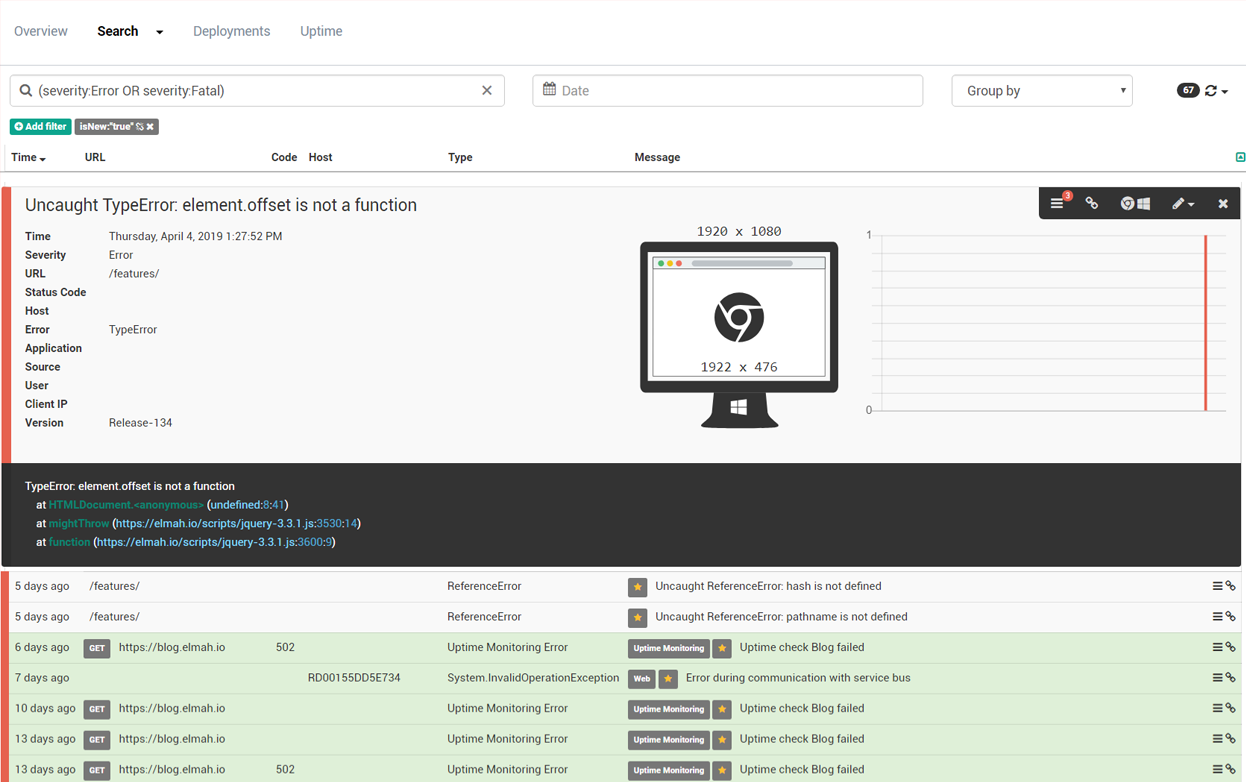The width and height of the screenshot is (1246, 782).
Task: Open the Group by dropdown
Action: pyautogui.click(x=1042, y=90)
